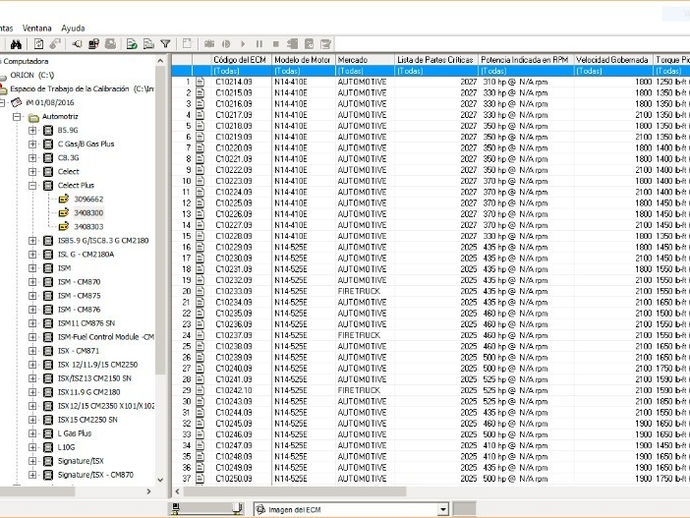Click the ECM image icon in bottom combo
The width and height of the screenshot is (690, 518).
click(261, 510)
